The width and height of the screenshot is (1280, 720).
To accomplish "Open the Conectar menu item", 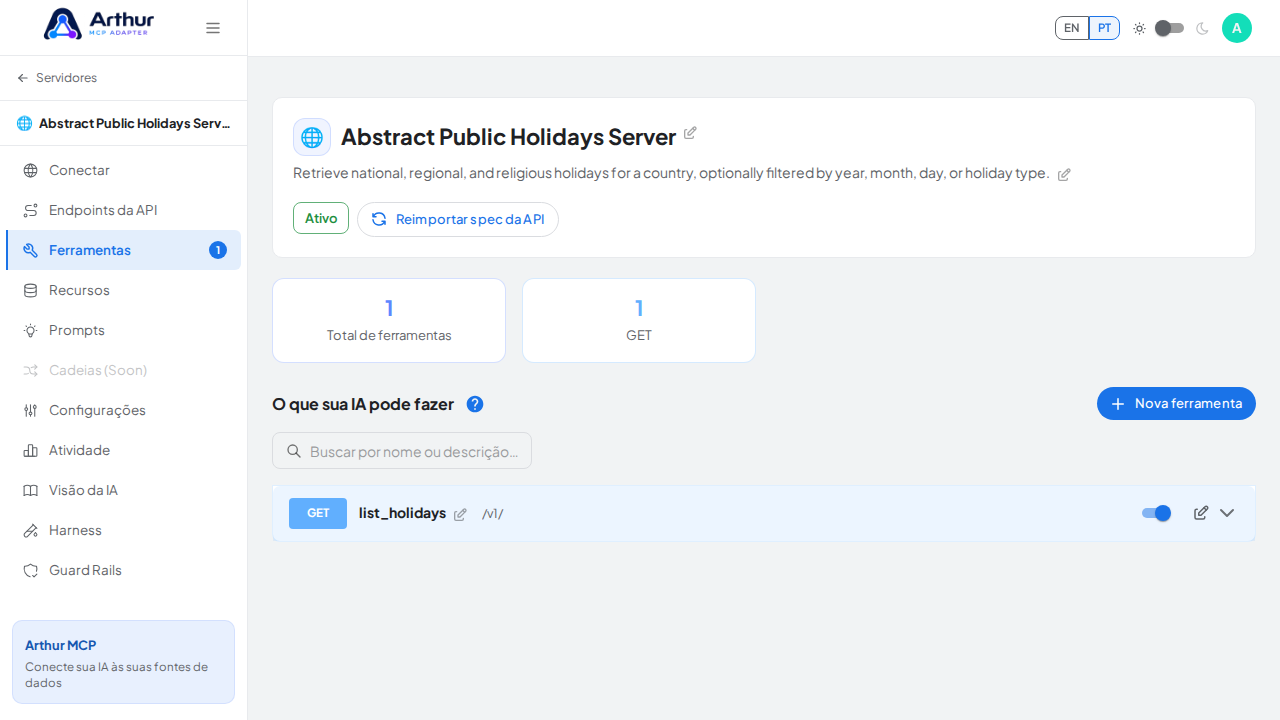I will 124,170.
